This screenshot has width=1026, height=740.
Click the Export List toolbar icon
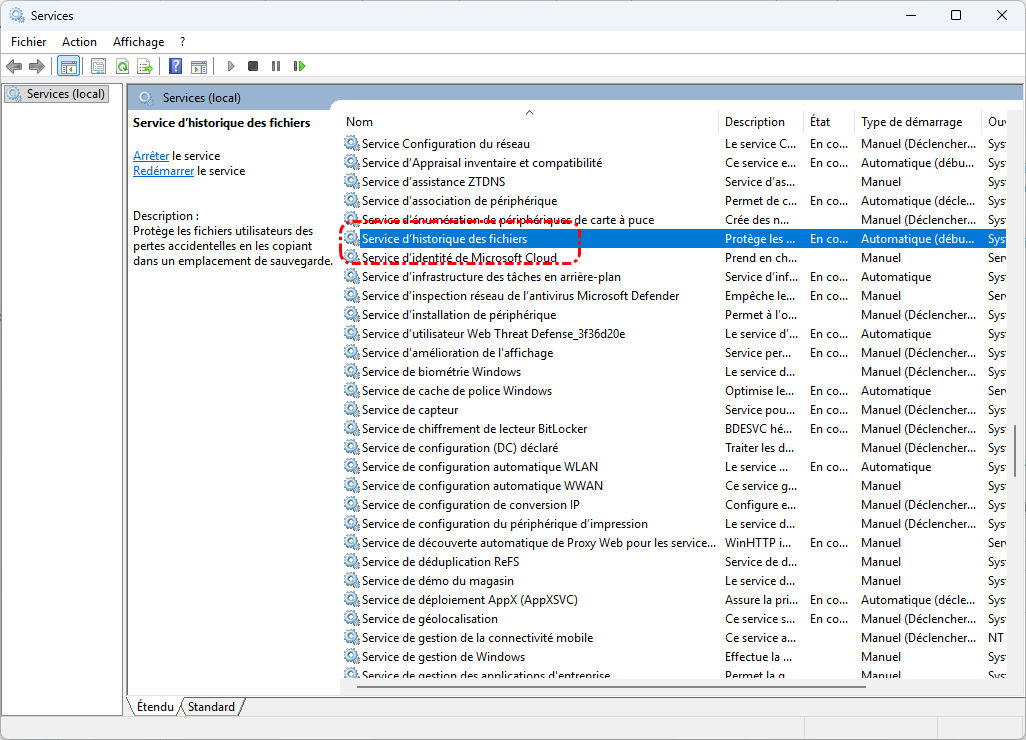click(x=144, y=66)
